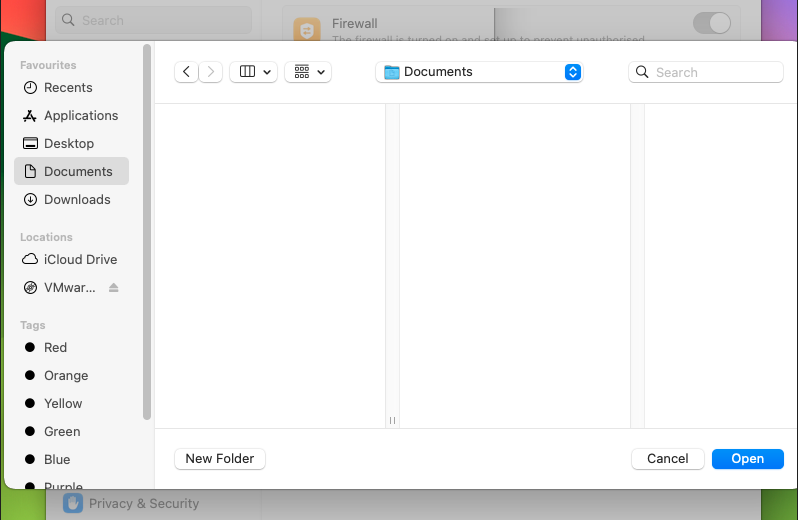The image size is (798, 520).
Task: Eject the VMware volume
Action: (x=113, y=287)
